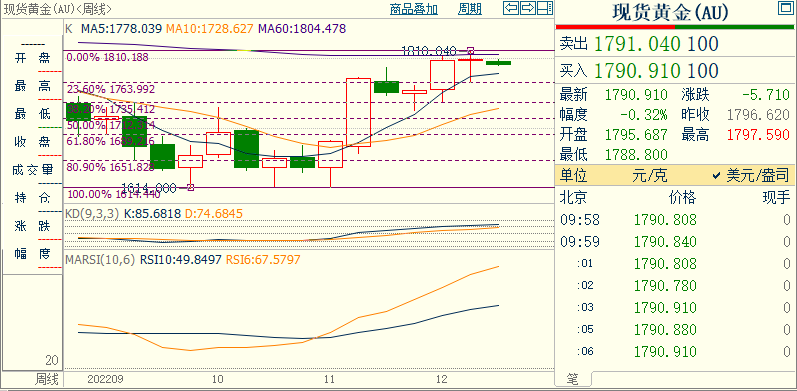This screenshot has width=797, height=391.
Task: Toggle the split panel layout icon
Action: (545, 8)
